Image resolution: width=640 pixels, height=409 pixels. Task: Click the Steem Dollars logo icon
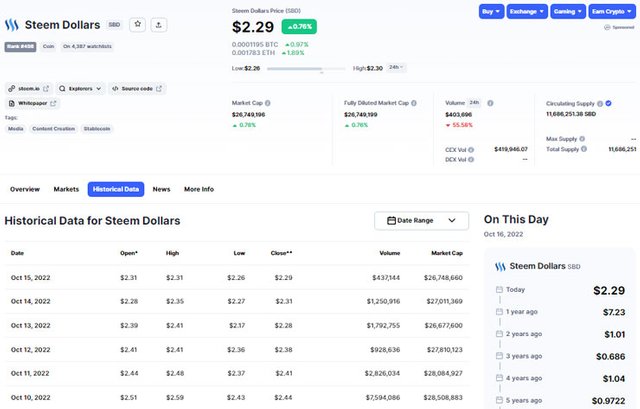pyautogui.click(x=12, y=25)
